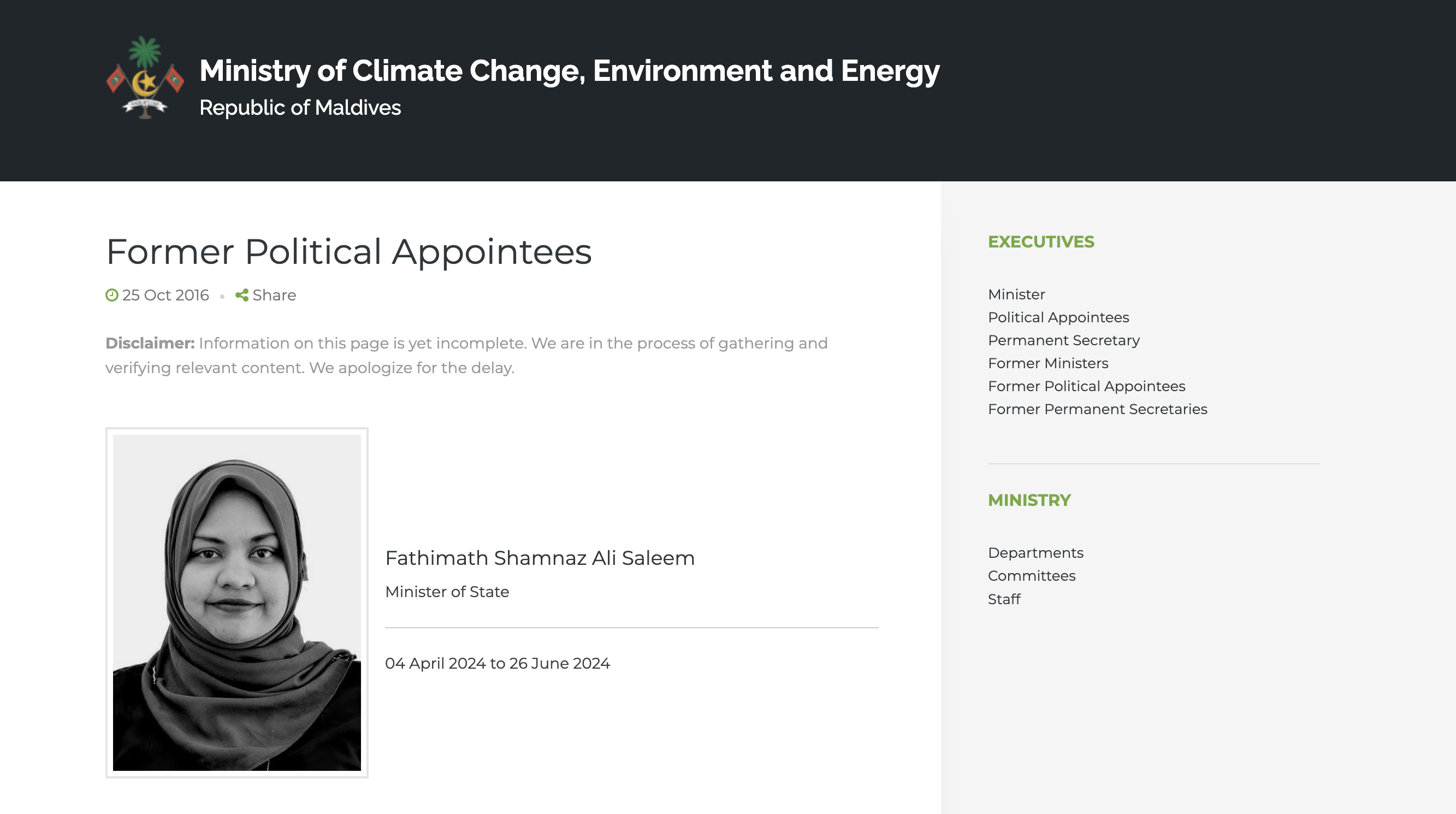Viewport: 1456px width, 814px height.
Task: Open the Committees sidebar link
Action: [1032, 576]
